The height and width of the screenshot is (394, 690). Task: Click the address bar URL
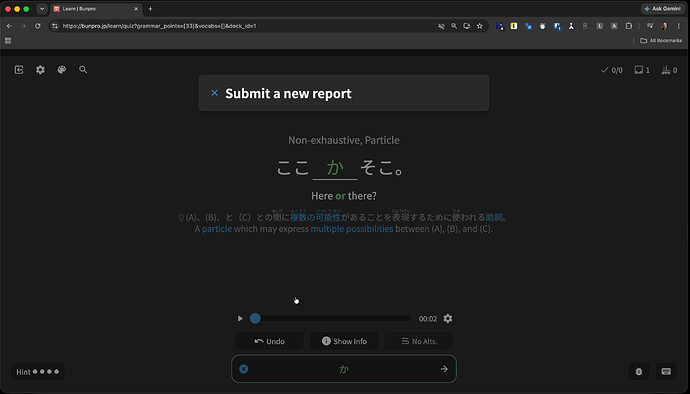(x=159, y=26)
